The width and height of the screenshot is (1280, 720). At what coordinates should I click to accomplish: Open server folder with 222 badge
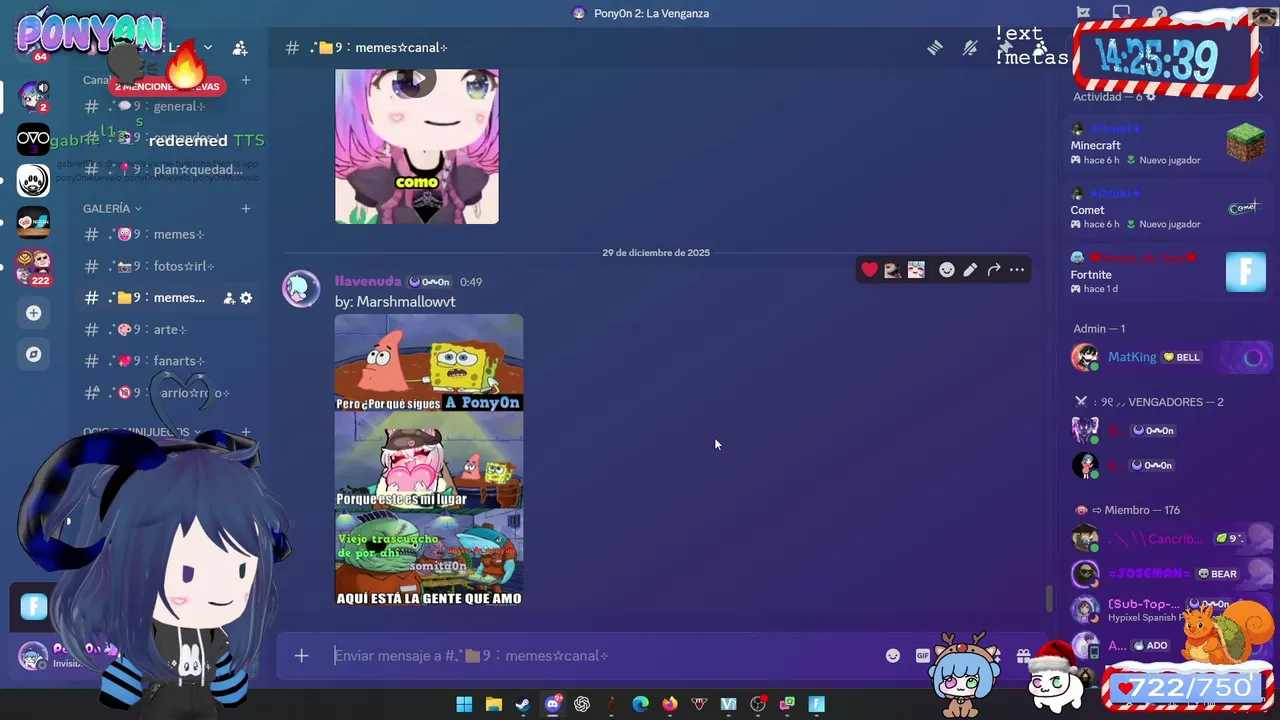pyautogui.click(x=33, y=266)
